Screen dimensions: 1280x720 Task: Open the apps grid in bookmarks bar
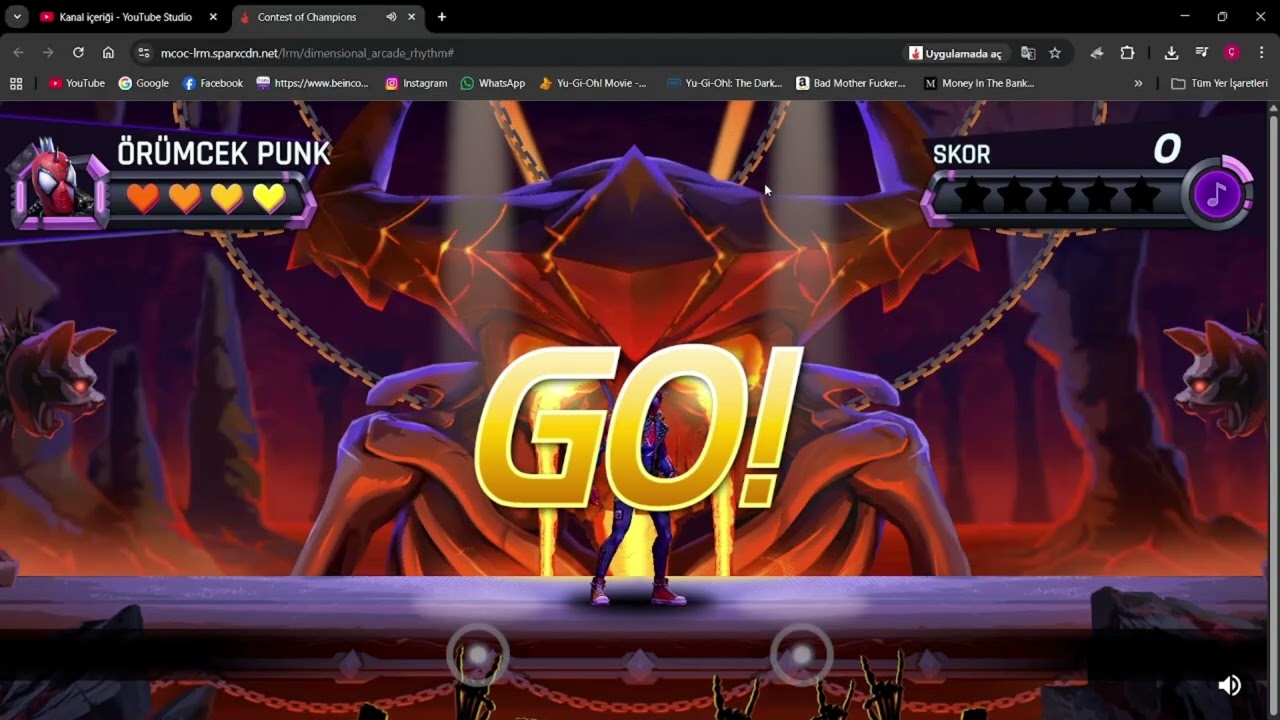click(16, 83)
